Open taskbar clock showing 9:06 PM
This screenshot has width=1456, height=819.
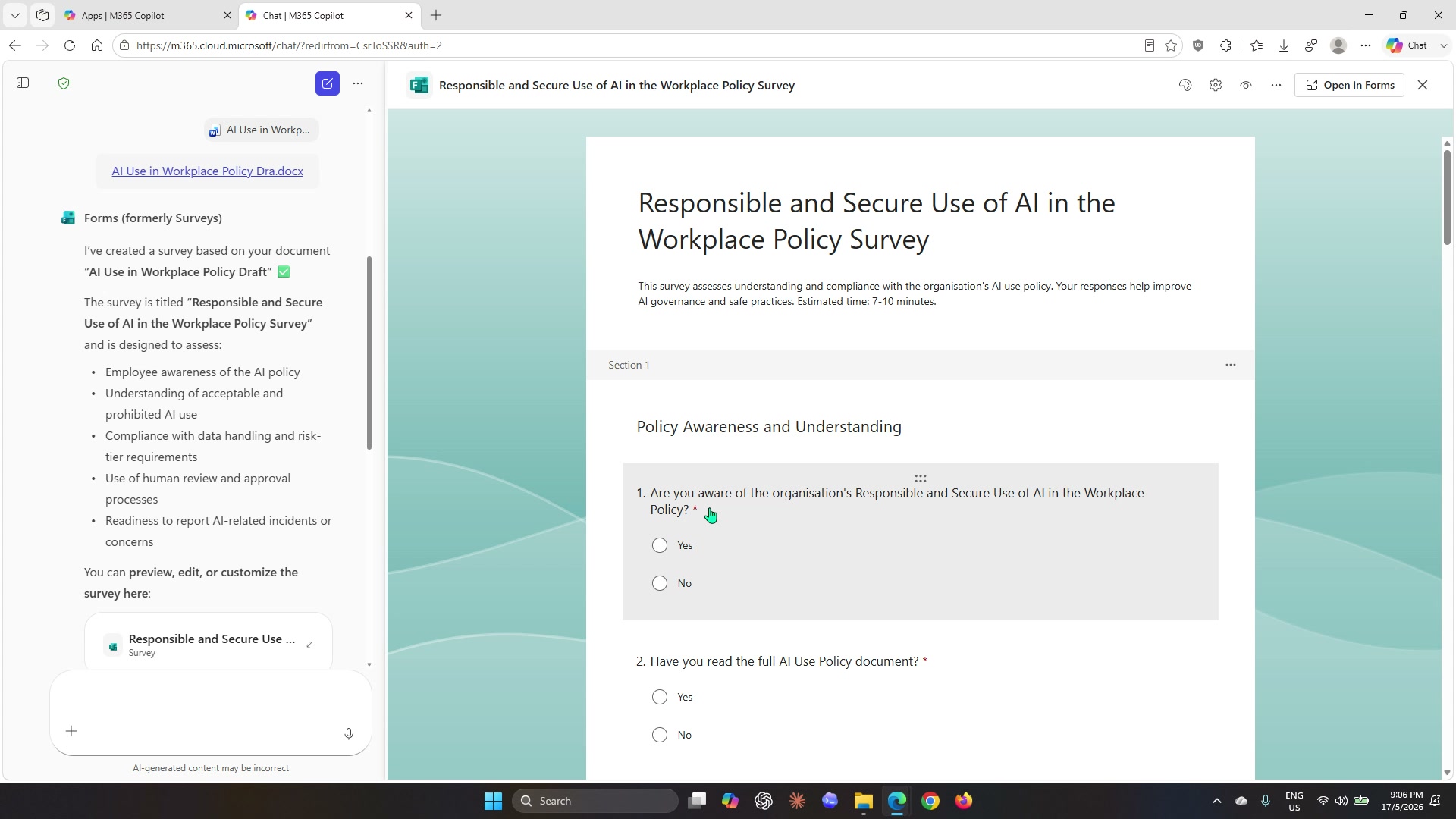click(x=1401, y=801)
